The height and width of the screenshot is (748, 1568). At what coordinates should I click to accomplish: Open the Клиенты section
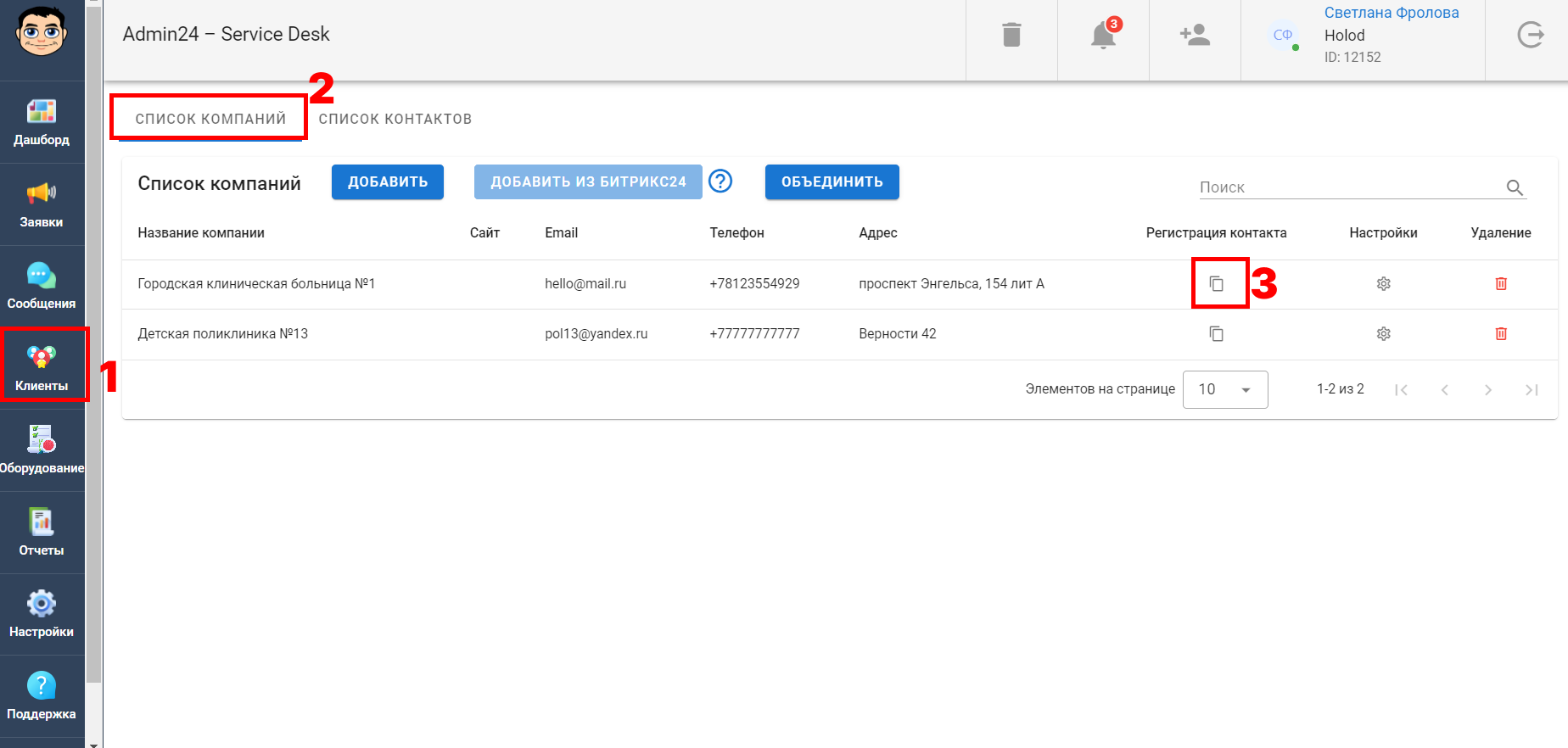[x=42, y=369]
